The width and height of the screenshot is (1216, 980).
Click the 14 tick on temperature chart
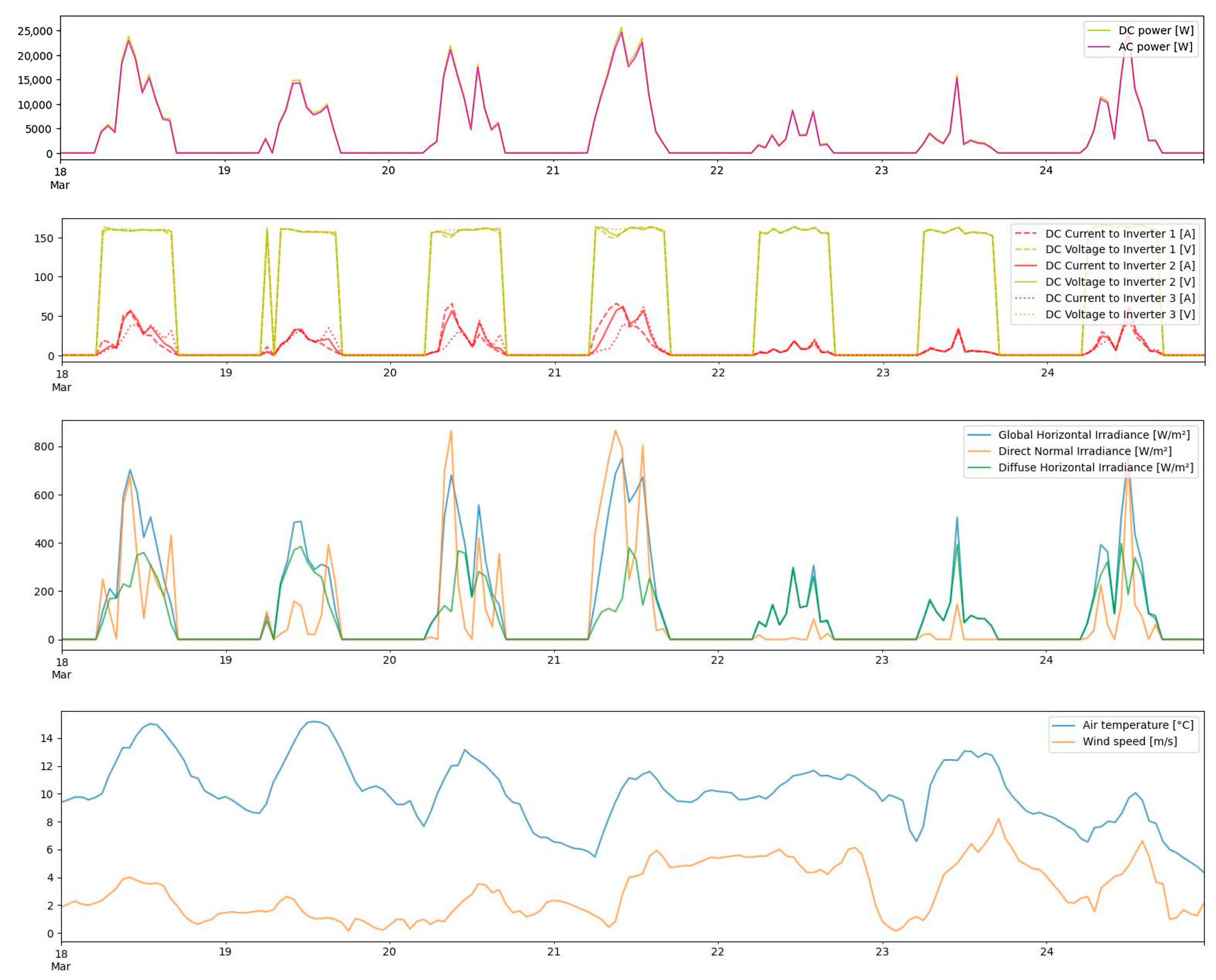coord(46,738)
